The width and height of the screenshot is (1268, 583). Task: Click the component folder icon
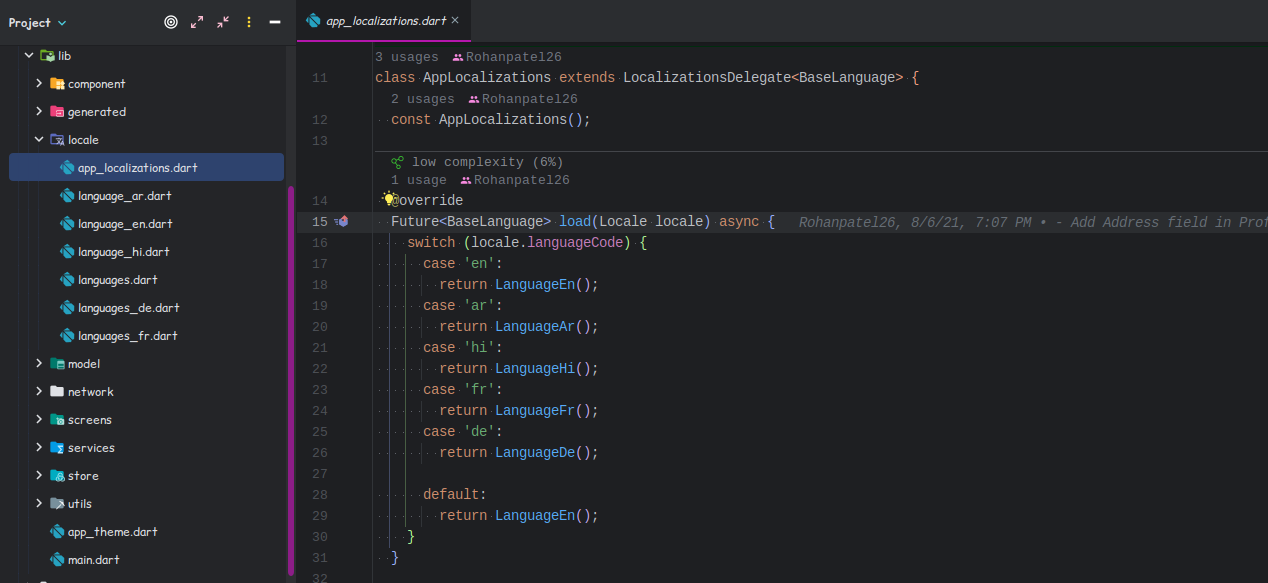[x=57, y=84]
